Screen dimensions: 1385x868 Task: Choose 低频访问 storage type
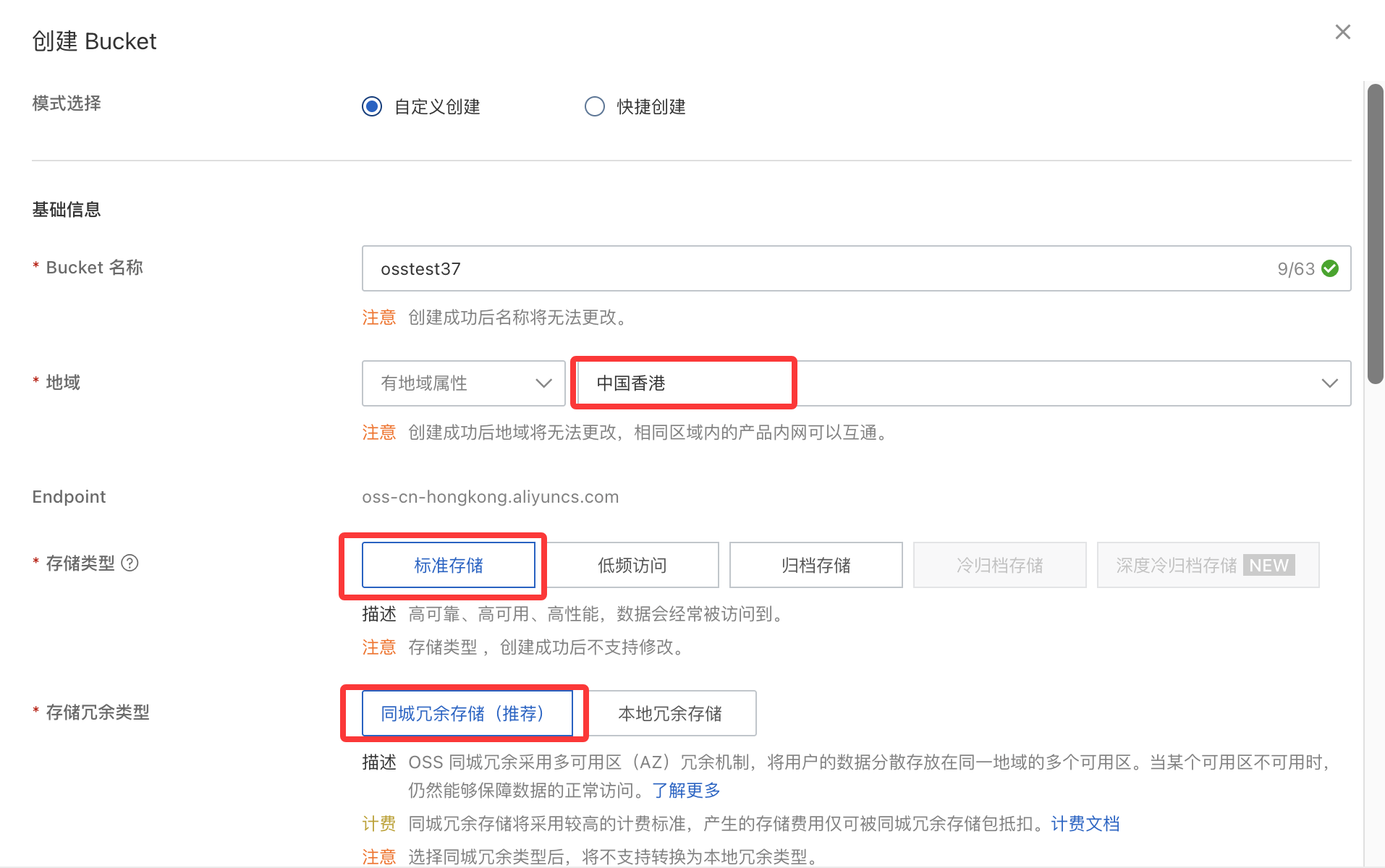[x=632, y=565]
